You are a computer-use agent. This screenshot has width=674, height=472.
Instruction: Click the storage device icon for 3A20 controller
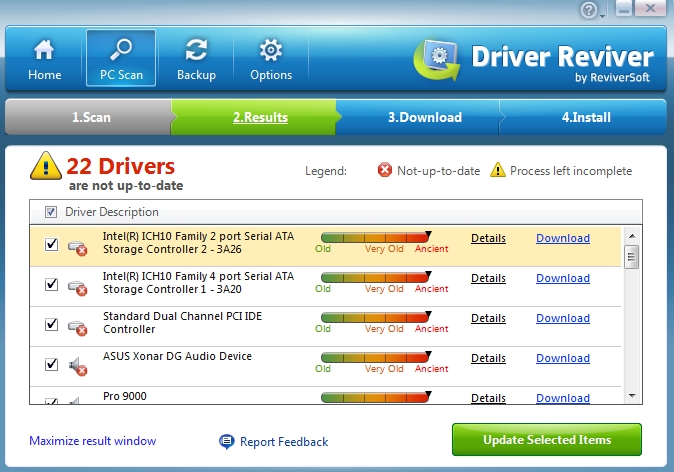coord(78,288)
